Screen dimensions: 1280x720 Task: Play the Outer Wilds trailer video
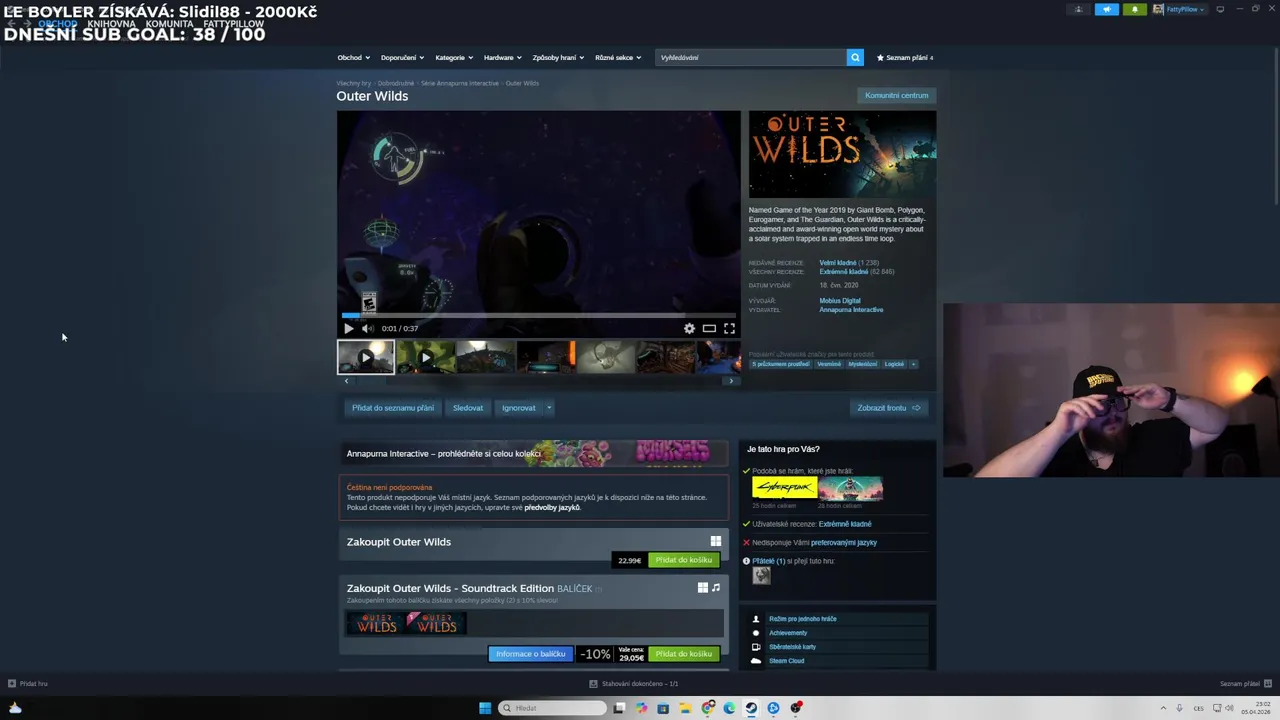[349, 328]
